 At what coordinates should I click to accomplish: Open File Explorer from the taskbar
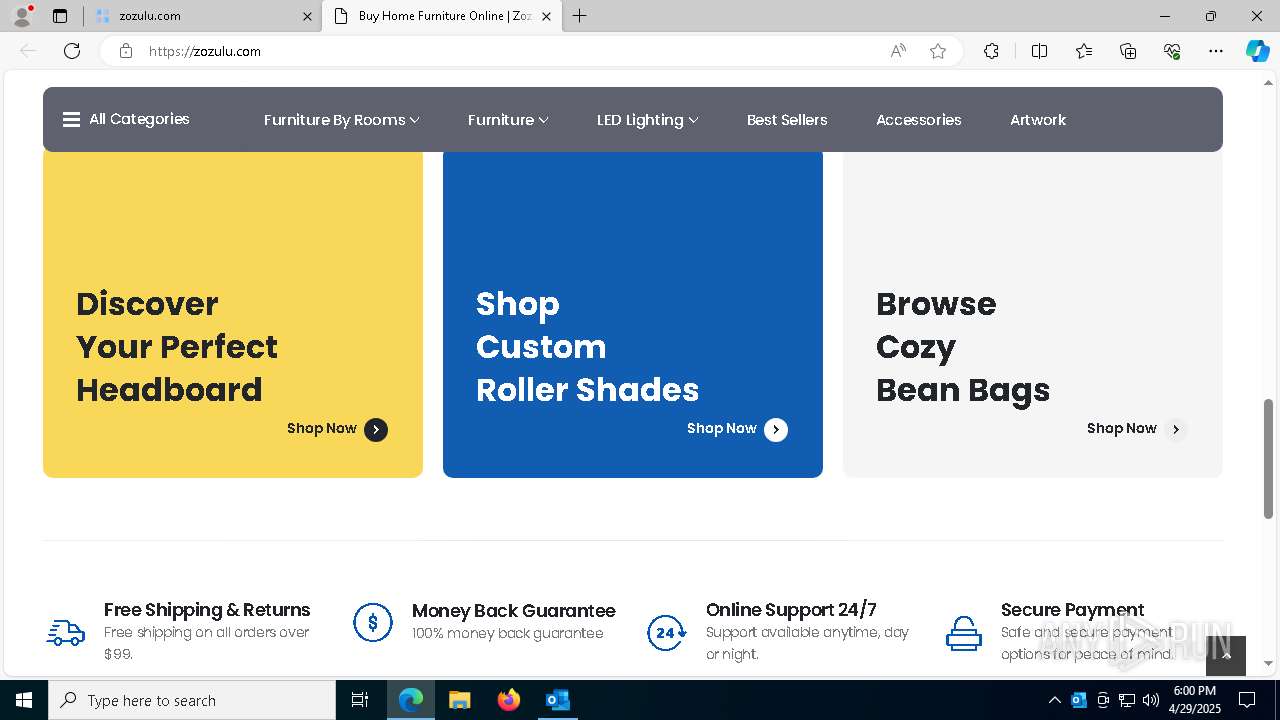pos(460,700)
